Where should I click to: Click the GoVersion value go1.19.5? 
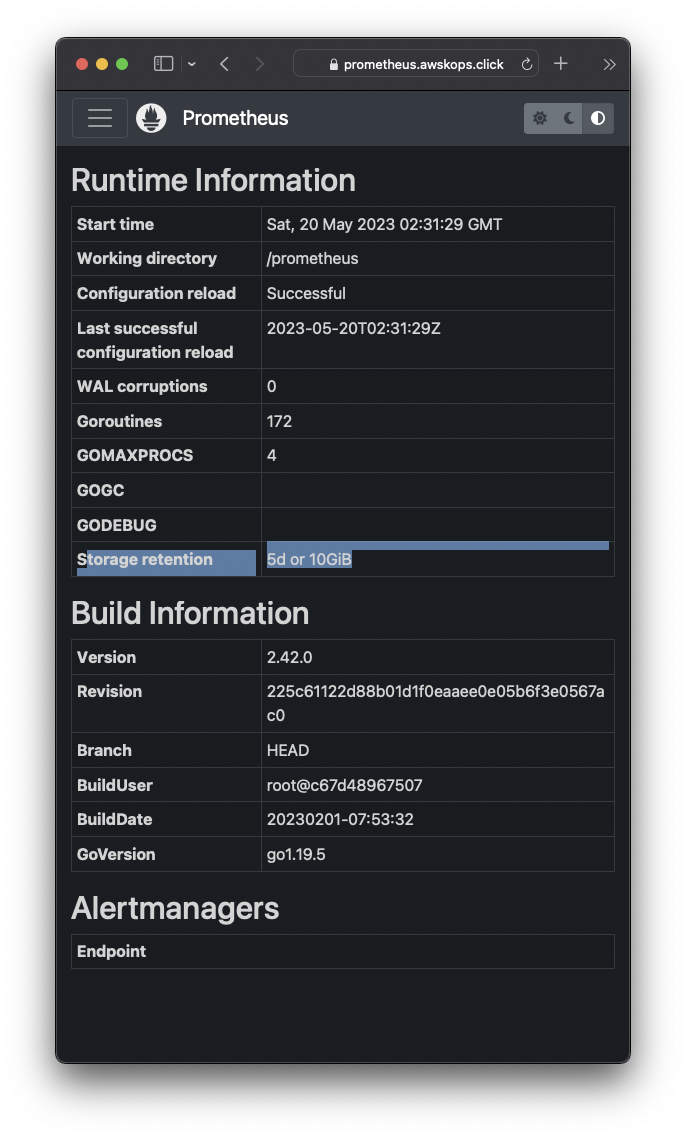click(296, 854)
